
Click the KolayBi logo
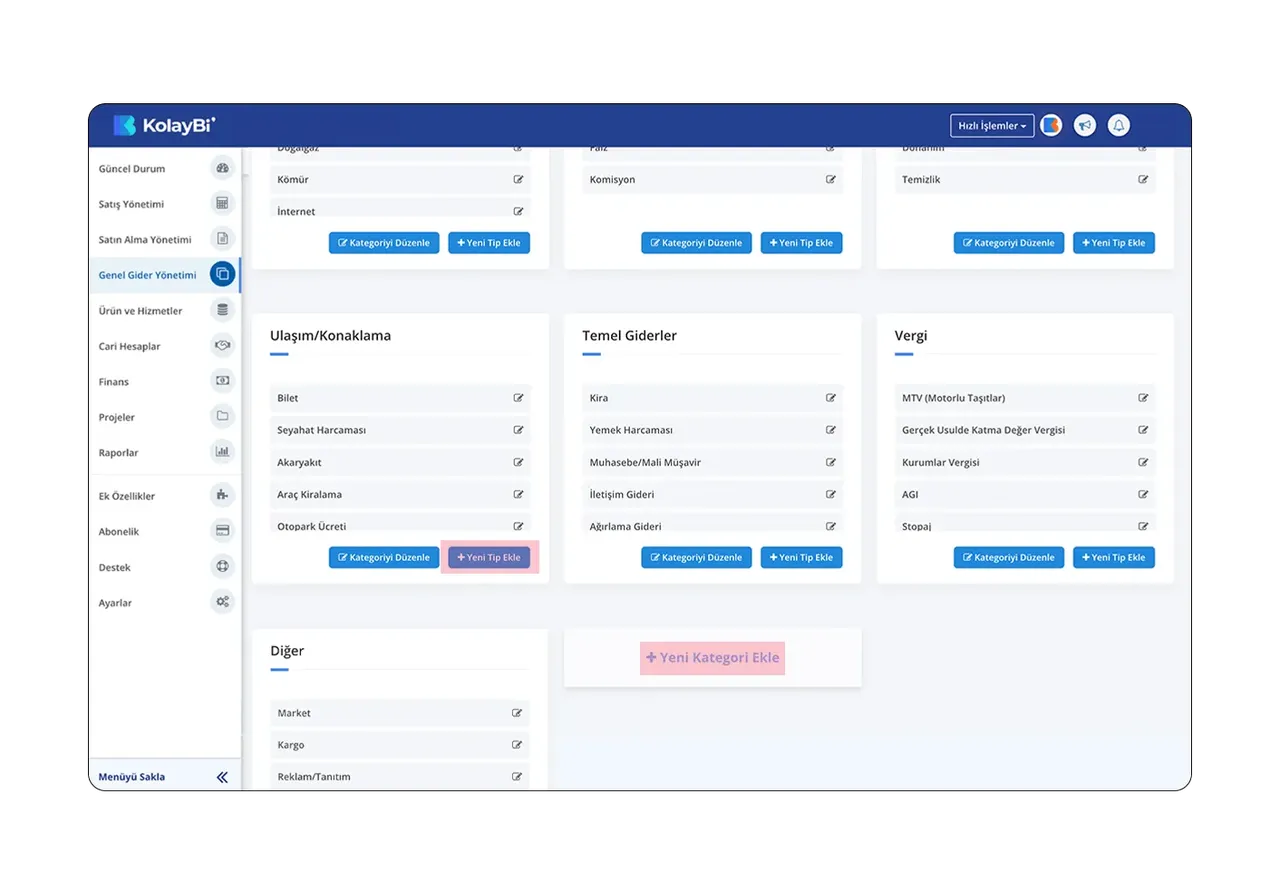click(164, 125)
